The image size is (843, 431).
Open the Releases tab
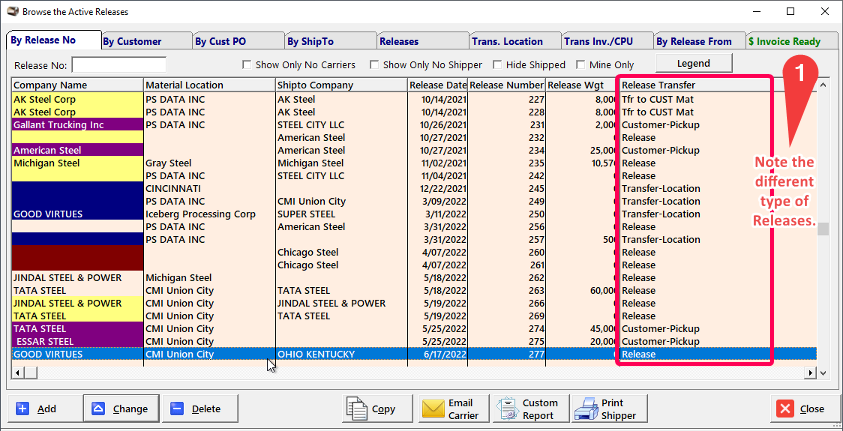click(423, 41)
